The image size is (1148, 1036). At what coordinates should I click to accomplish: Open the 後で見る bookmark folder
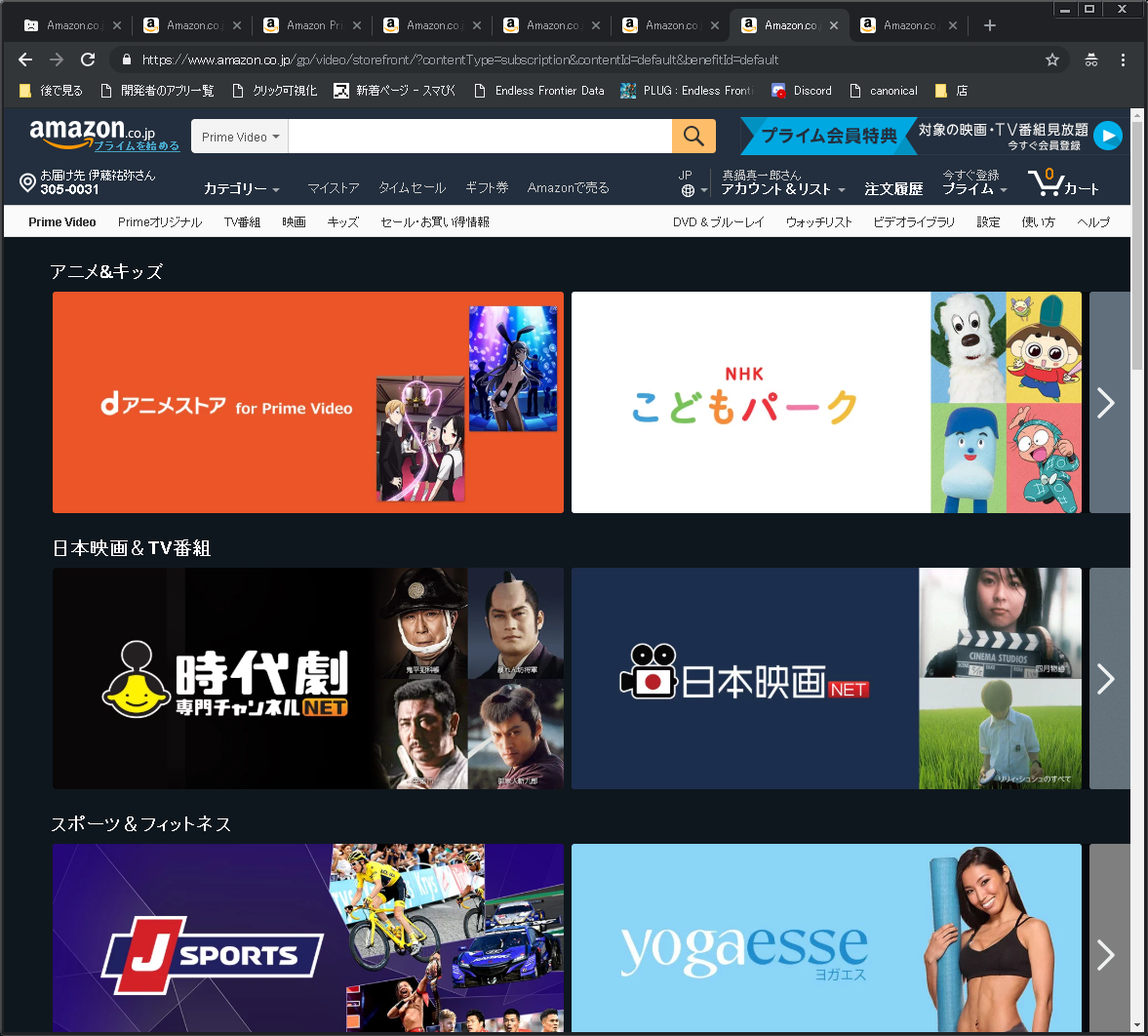51,91
